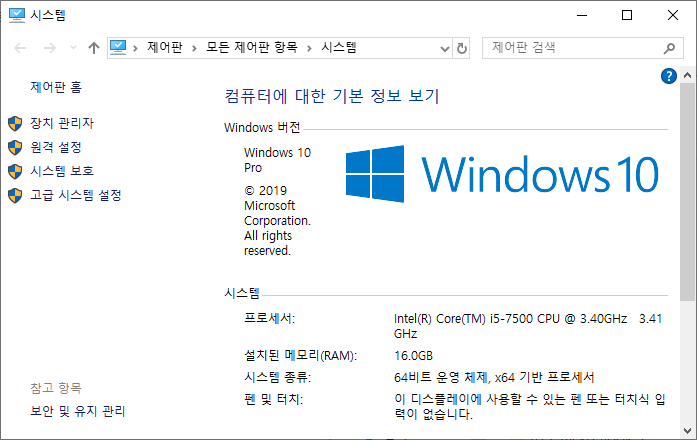The width and height of the screenshot is (697, 440).
Task: Open recent locations dropdown arrow
Action: click(x=73, y=48)
